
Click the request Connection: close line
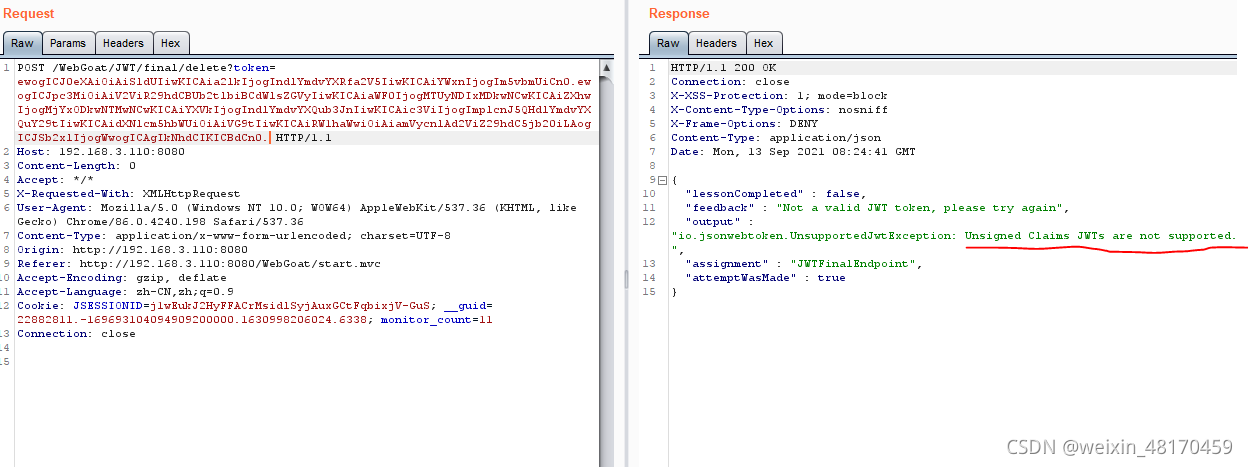[x=76, y=334]
